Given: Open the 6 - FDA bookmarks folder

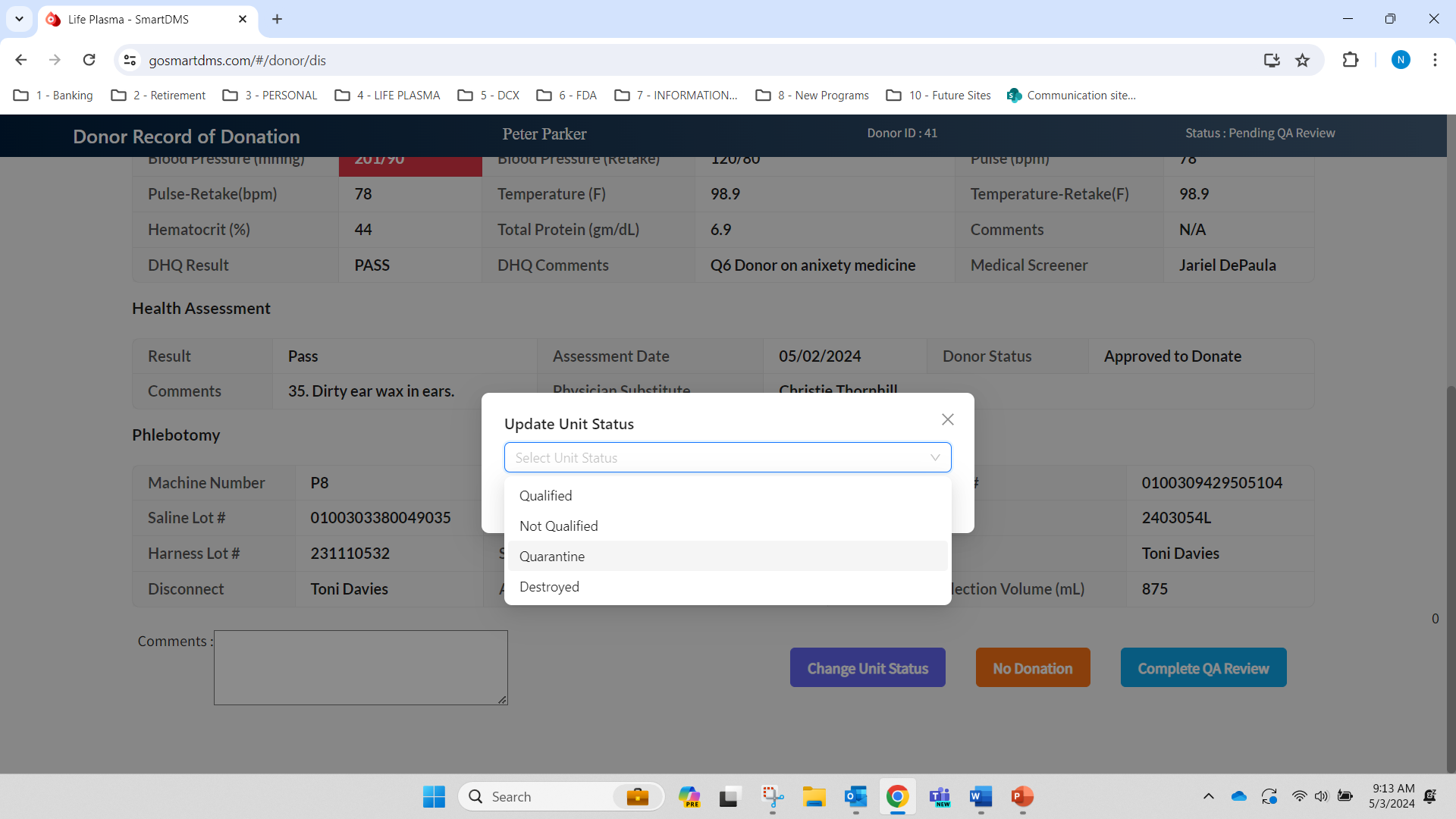Looking at the screenshot, I should coord(566,95).
